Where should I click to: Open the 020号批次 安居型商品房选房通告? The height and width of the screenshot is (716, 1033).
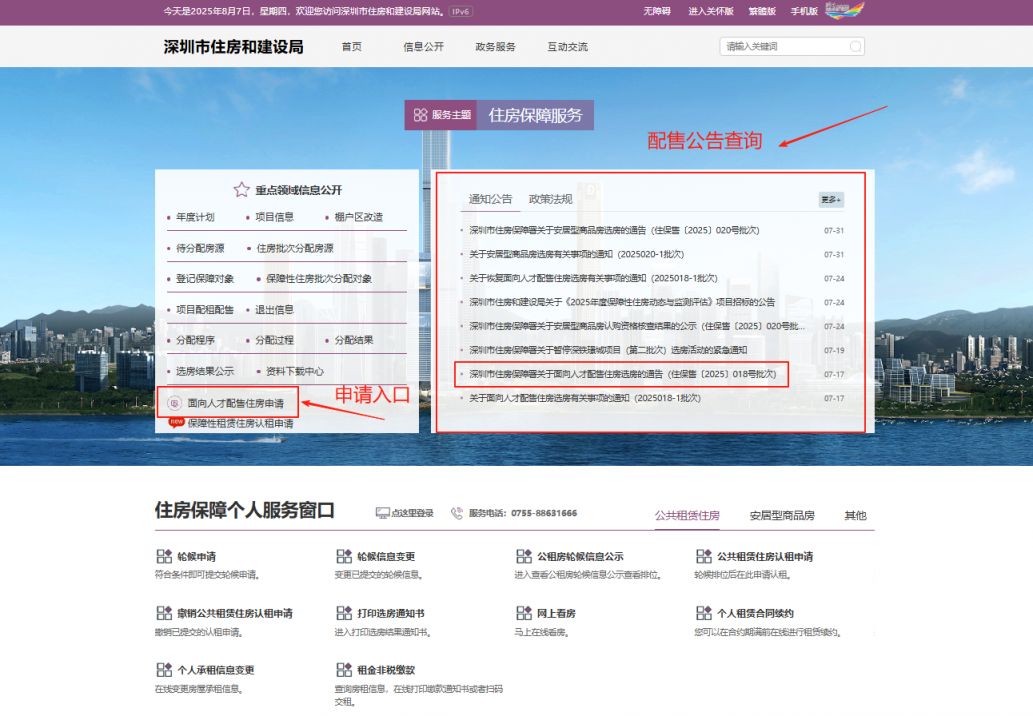coord(614,230)
